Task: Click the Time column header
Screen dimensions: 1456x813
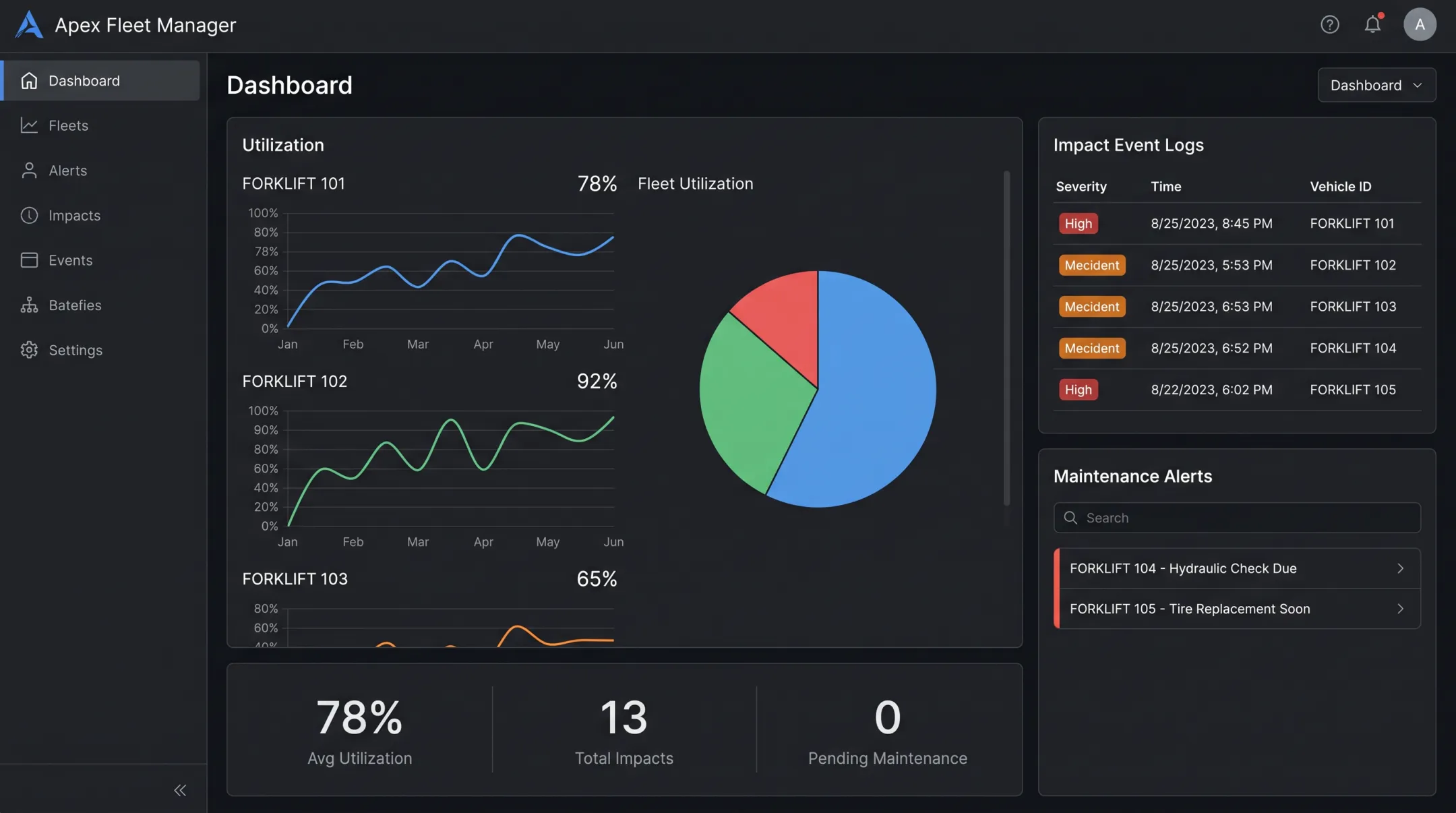Action: [1166, 187]
